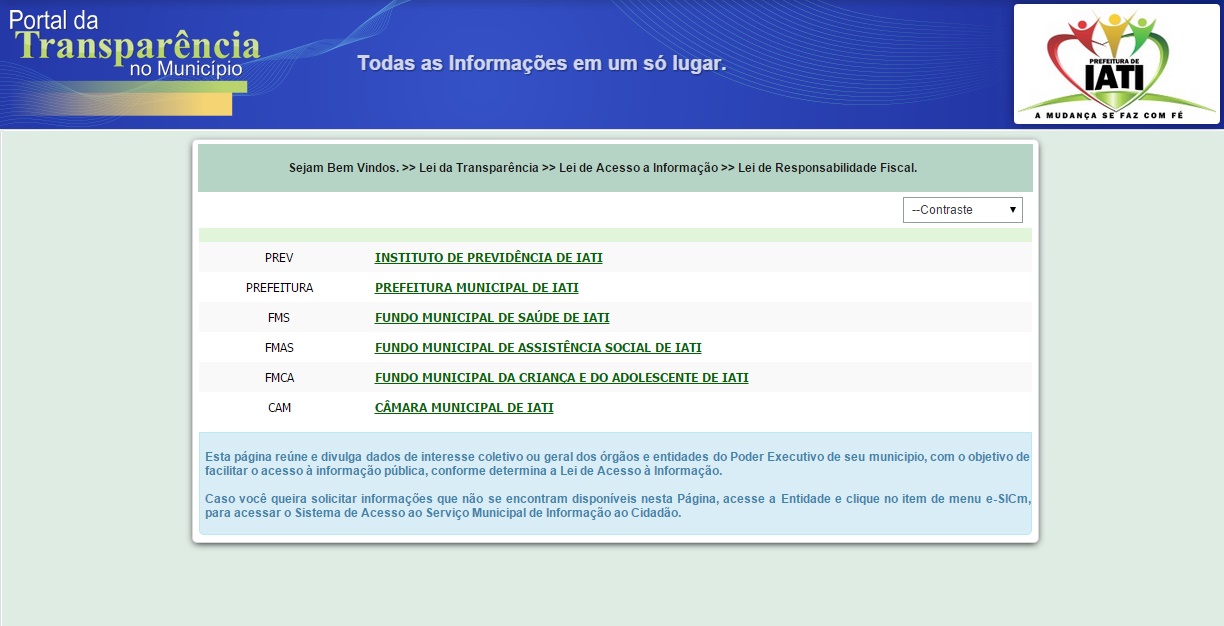1224x626 pixels.
Task: Click paragraph starting 'Caso você queira solicitar'
Action: coord(616,506)
